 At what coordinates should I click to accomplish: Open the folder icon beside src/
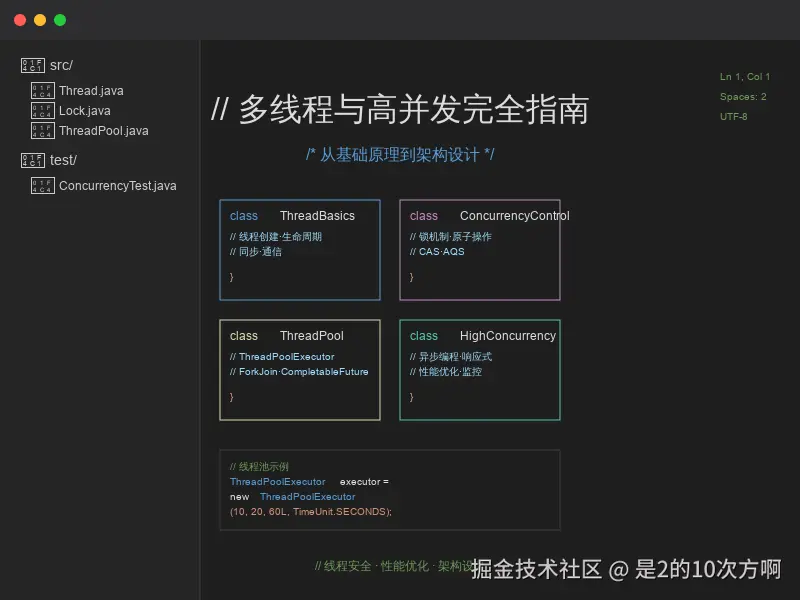pos(31,64)
